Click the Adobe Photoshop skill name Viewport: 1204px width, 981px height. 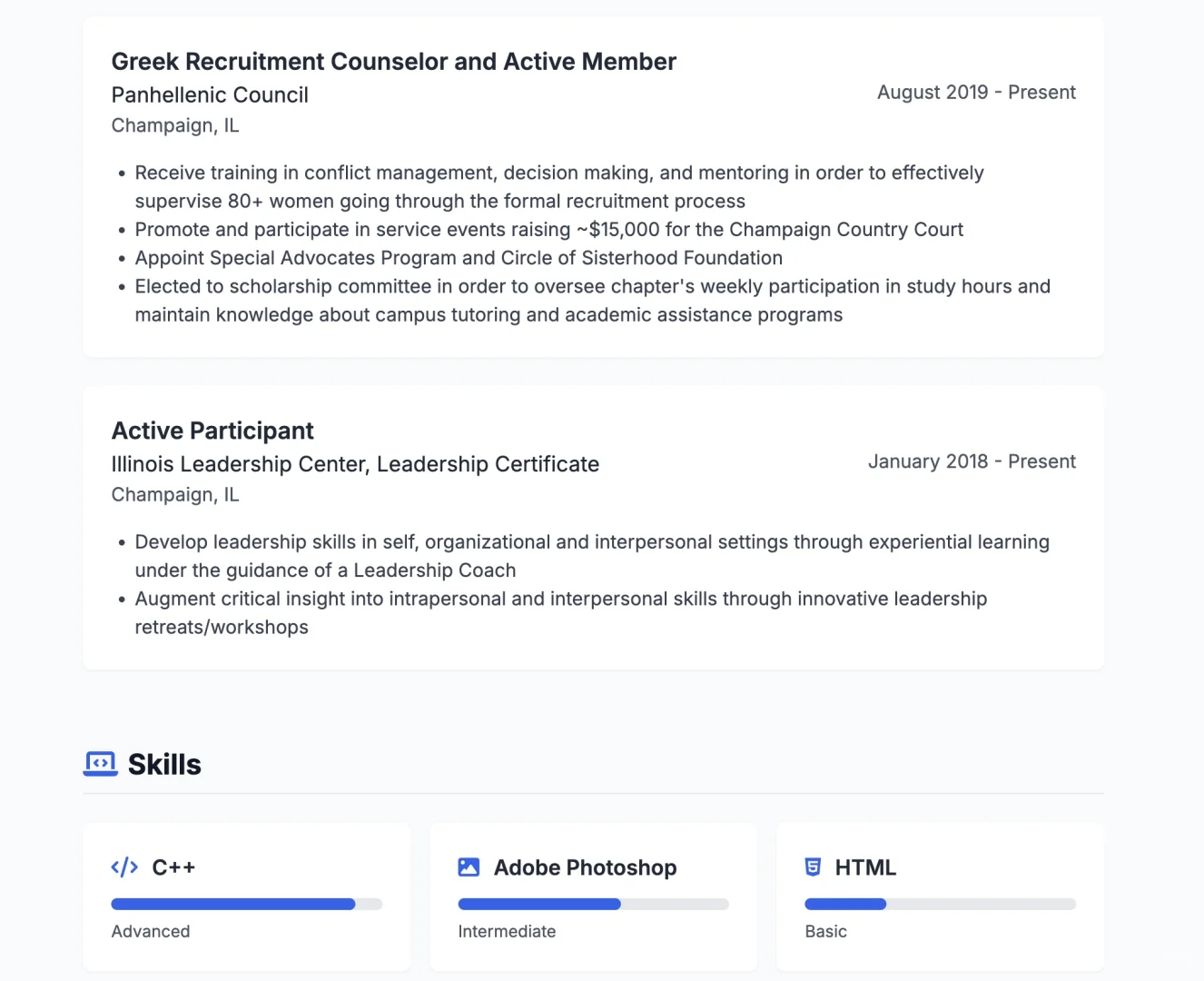click(585, 867)
